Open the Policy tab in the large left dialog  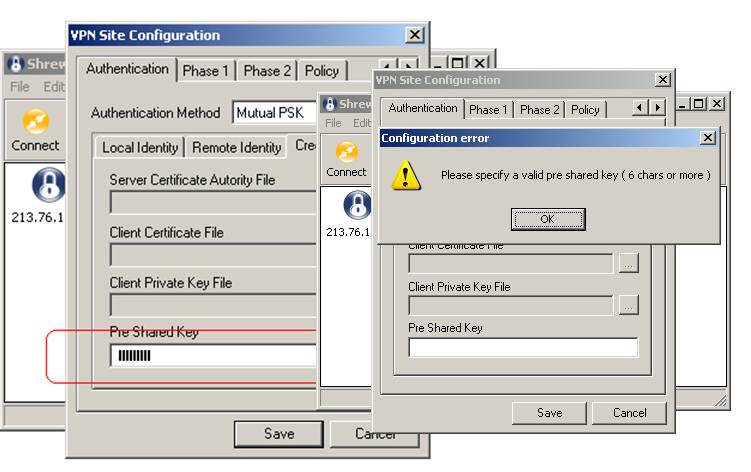[321, 71]
